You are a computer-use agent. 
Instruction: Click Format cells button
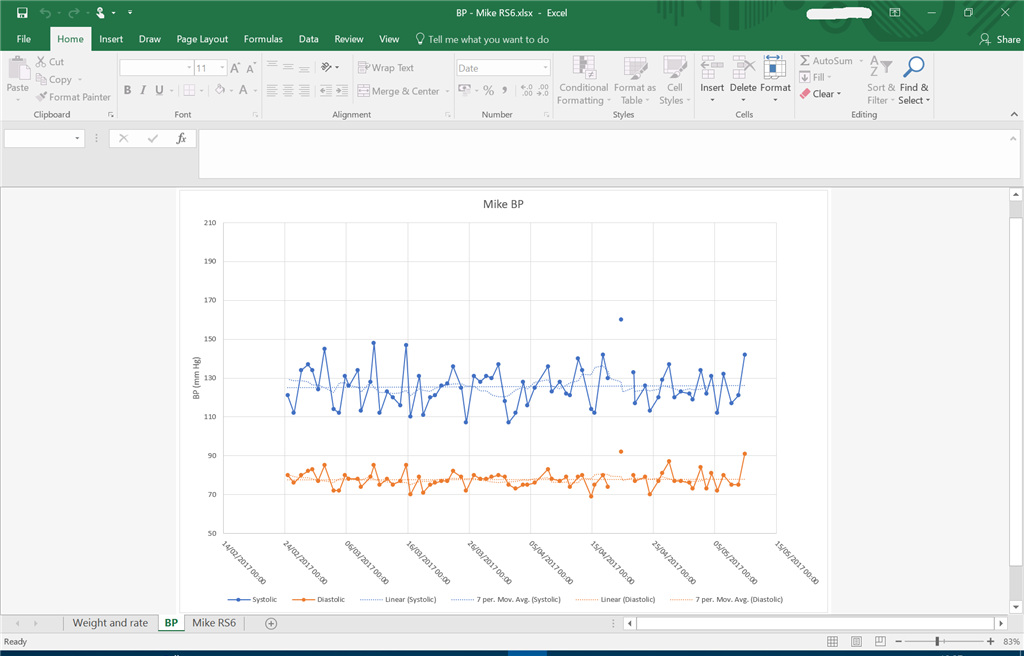775,80
